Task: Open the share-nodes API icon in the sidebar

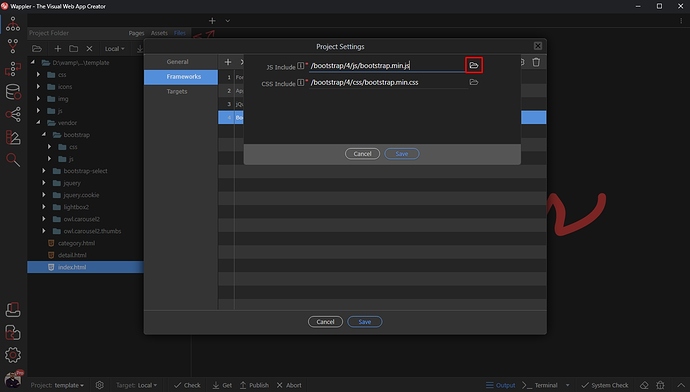Action: coord(13,114)
